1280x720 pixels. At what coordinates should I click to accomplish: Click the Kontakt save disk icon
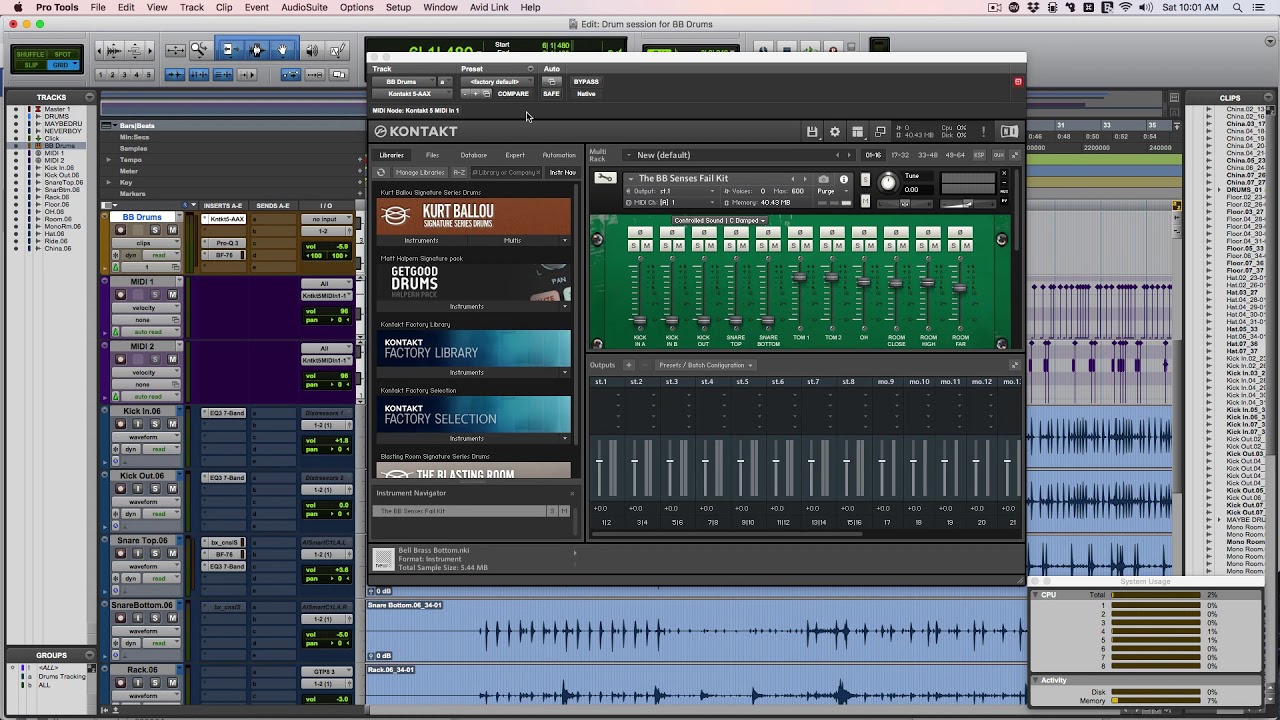pos(812,132)
